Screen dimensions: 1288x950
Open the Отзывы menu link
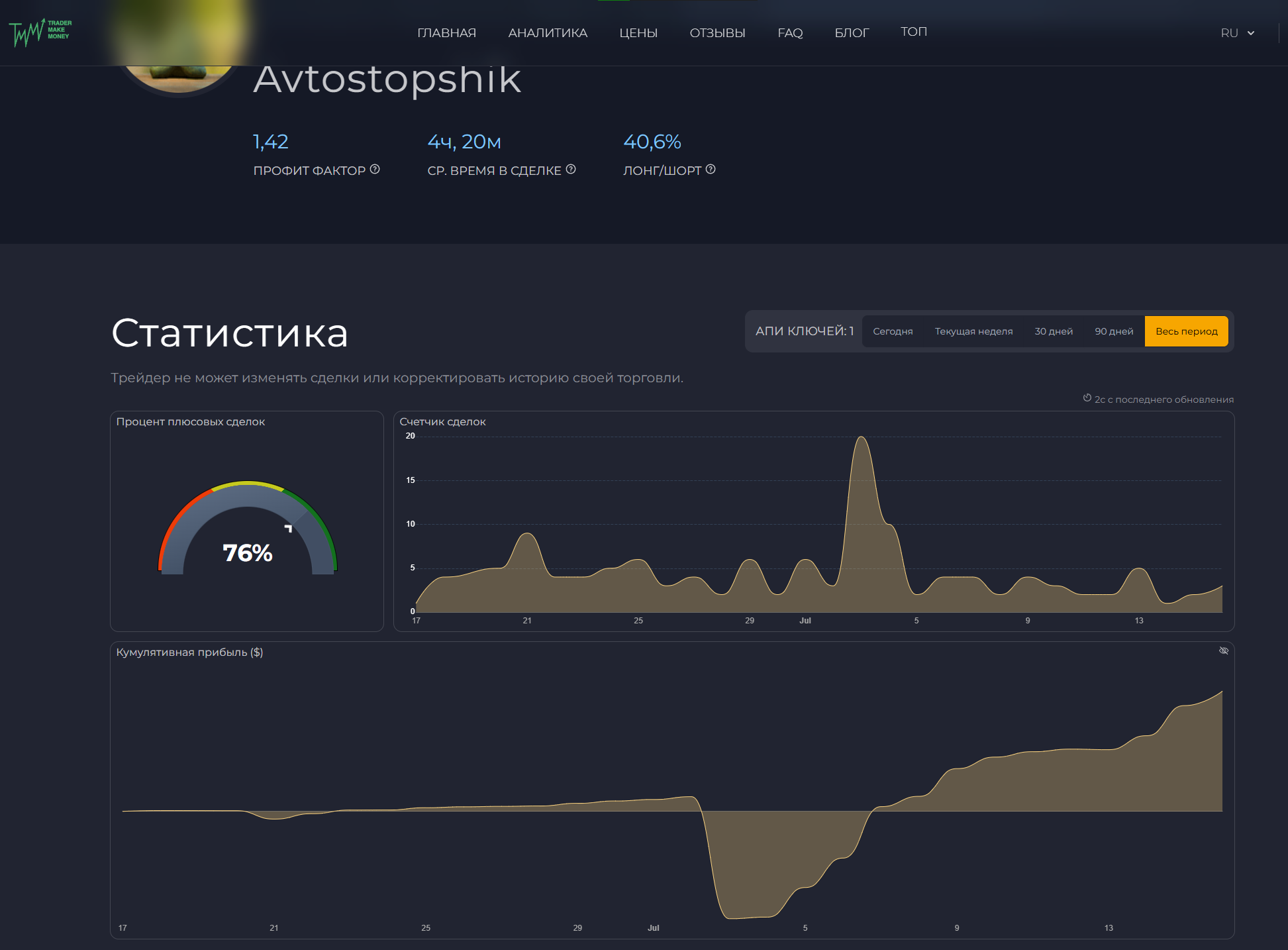(x=717, y=32)
